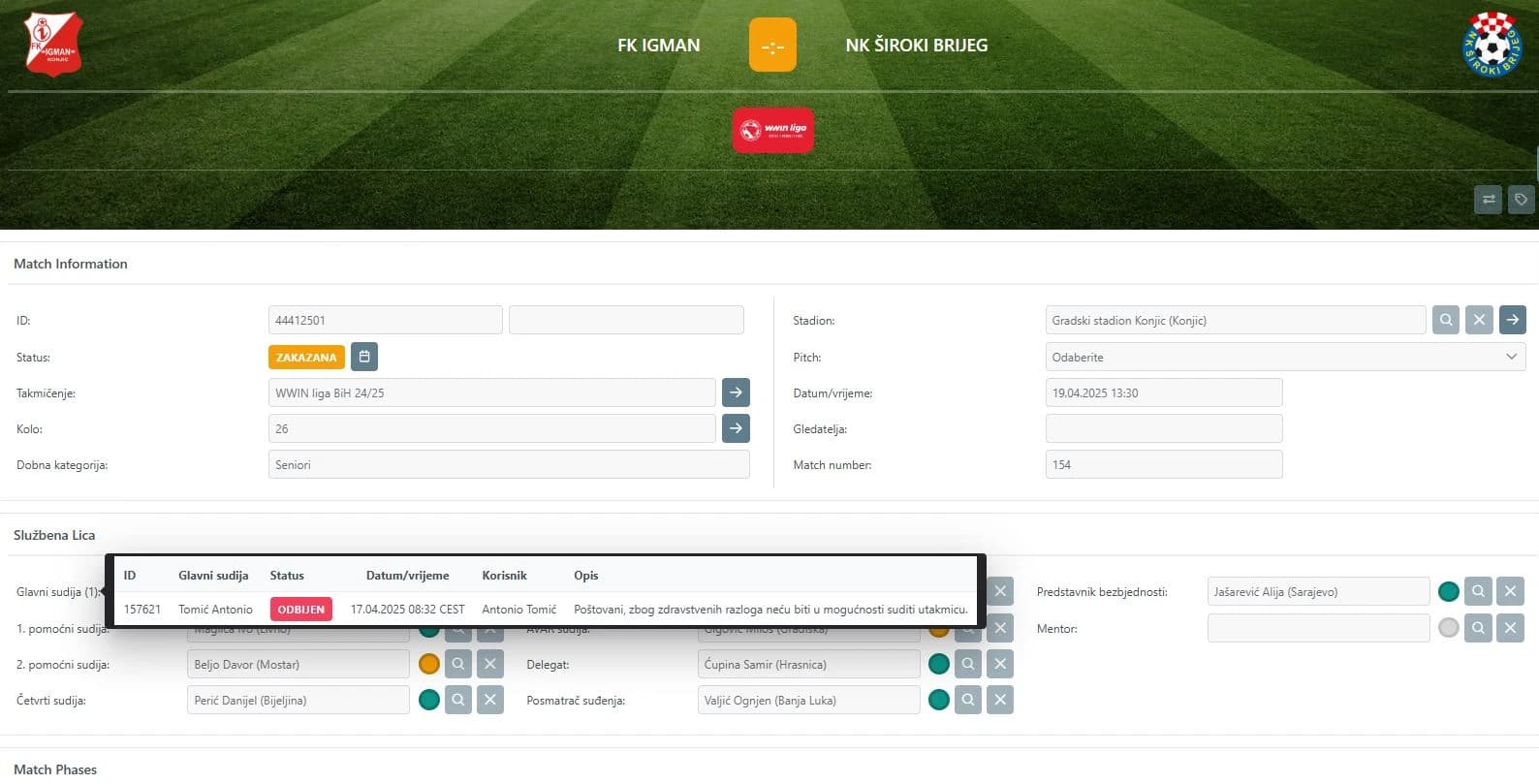Search for a Delegat official
This screenshot has height=784, width=1539.
[968, 664]
